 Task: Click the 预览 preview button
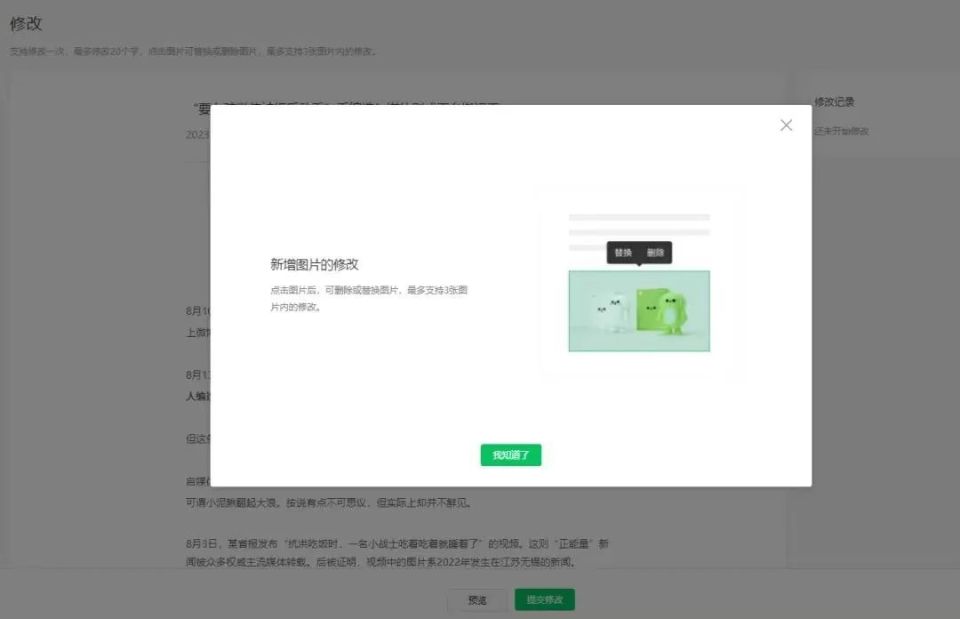(x=477, y=599)
